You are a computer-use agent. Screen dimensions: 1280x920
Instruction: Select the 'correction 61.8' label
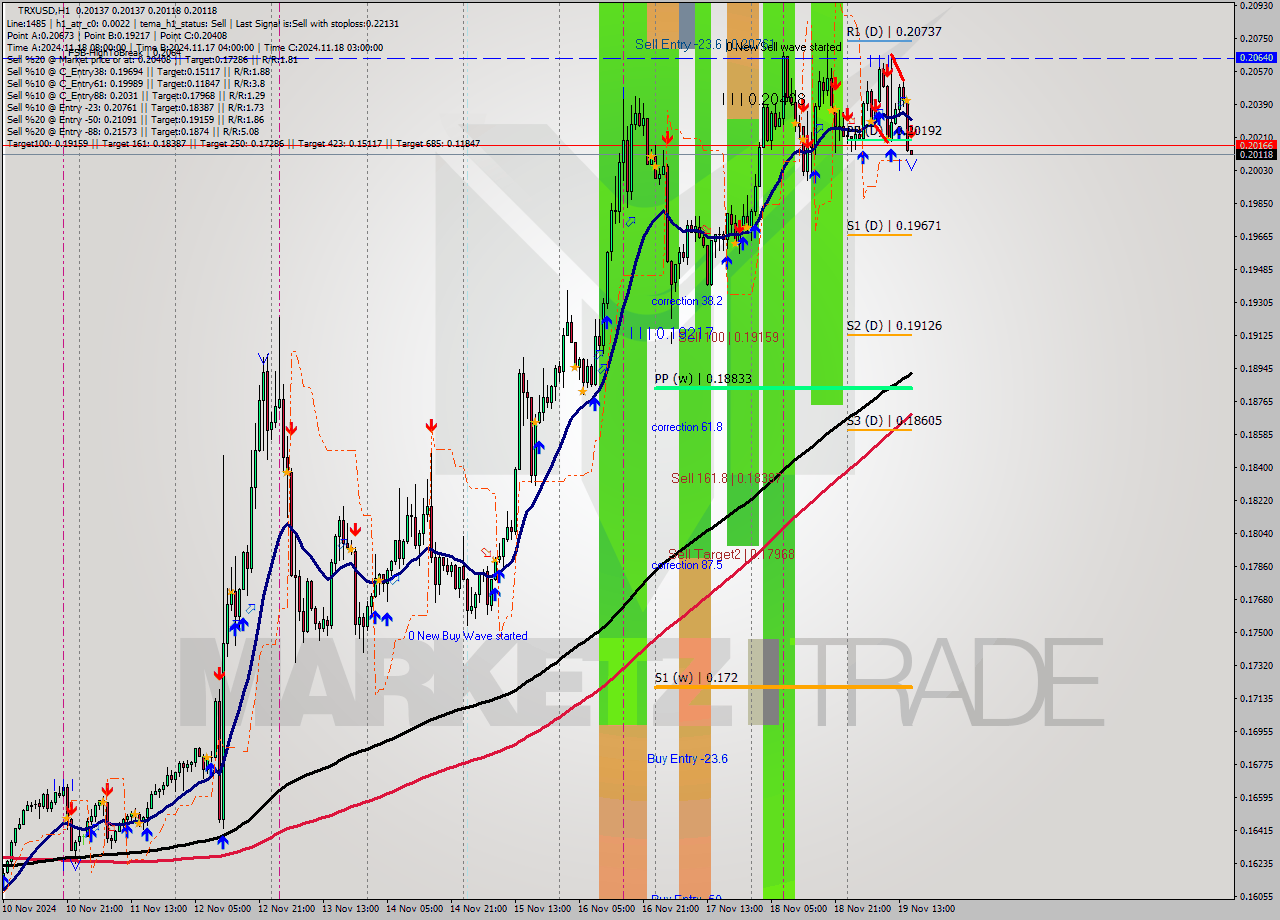(687, 427)
